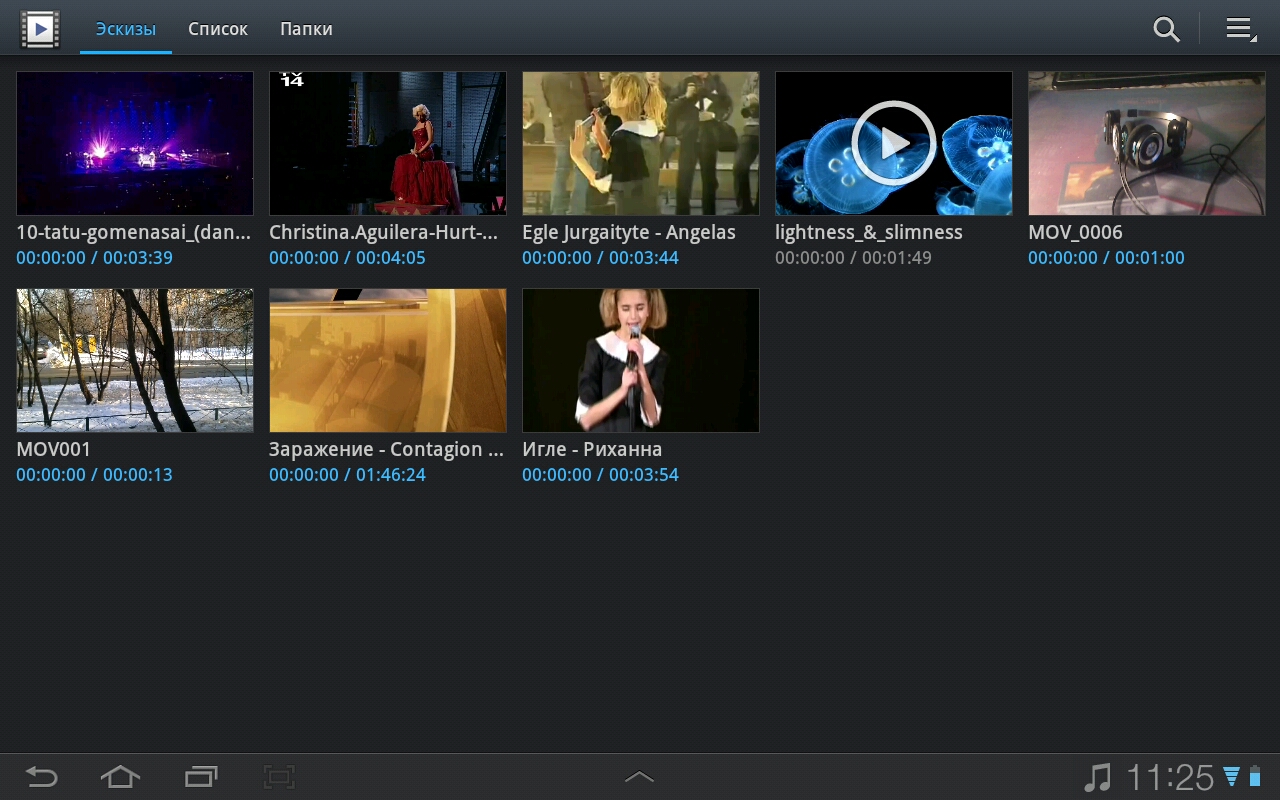Tap the music note notification icon
This screenshot has height=800, width=1280.
[1098, 777]
